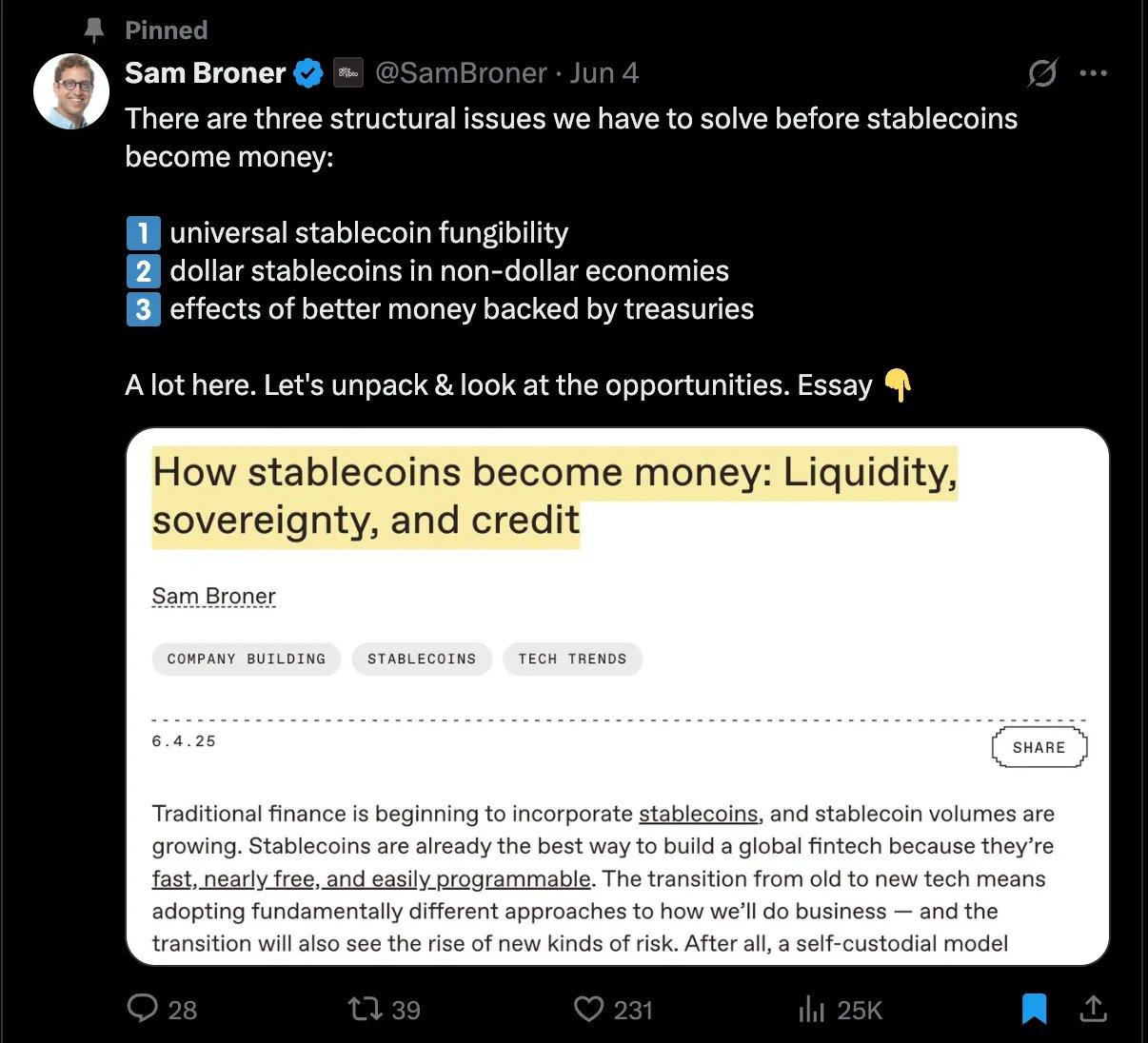Open the more options menu
The width and height of the screenshot is (1148, 1043).
[x=1094, y=73]
